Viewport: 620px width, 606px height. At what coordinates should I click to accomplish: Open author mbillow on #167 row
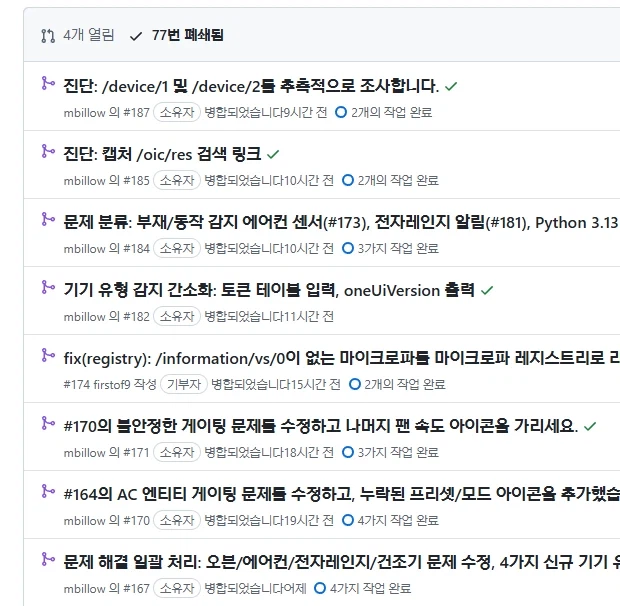pyautogui.click(x=85, y=589)
